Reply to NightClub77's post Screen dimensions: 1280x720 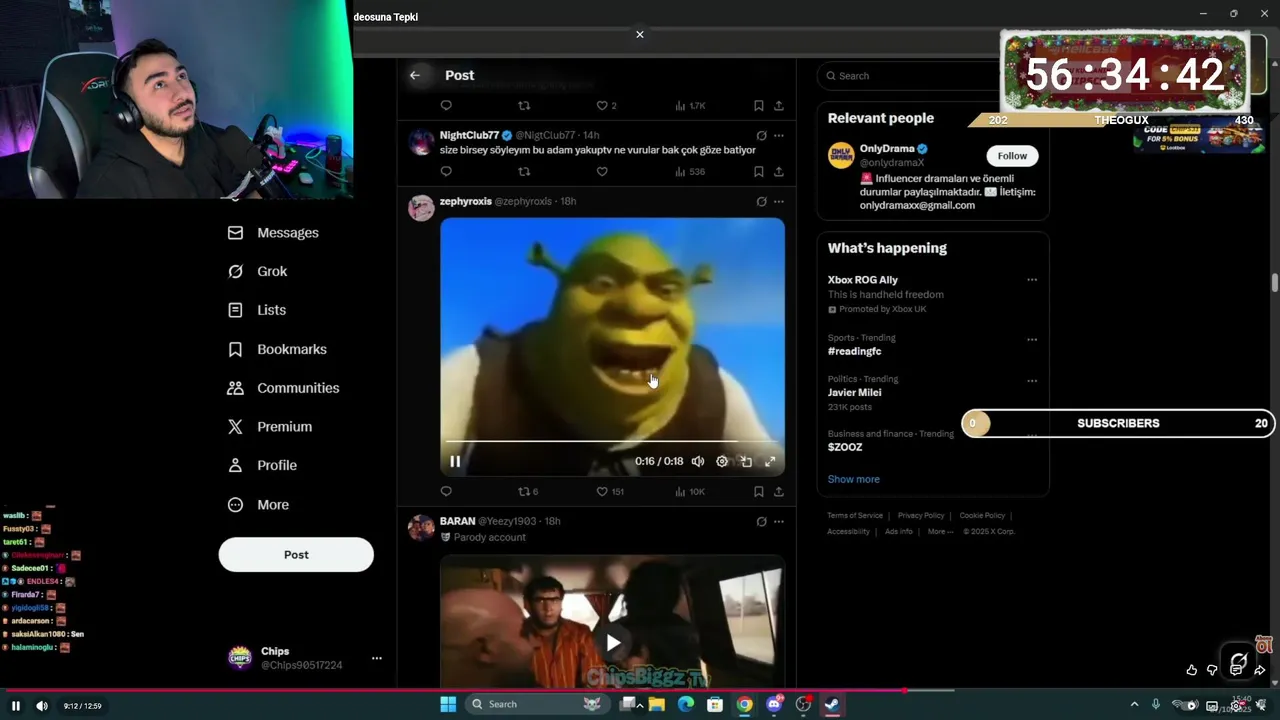(446, 172)
